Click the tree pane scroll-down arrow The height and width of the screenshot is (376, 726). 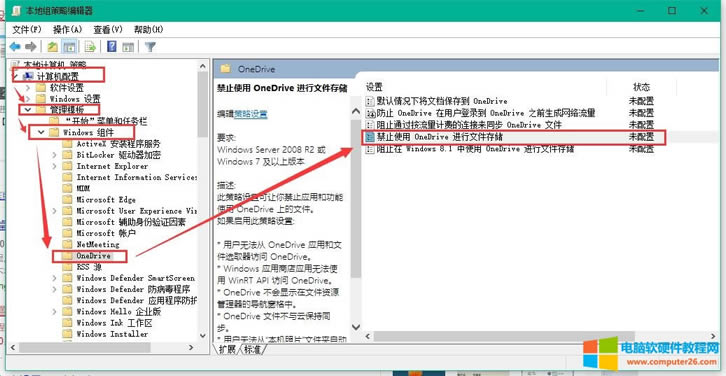[202, 335]
